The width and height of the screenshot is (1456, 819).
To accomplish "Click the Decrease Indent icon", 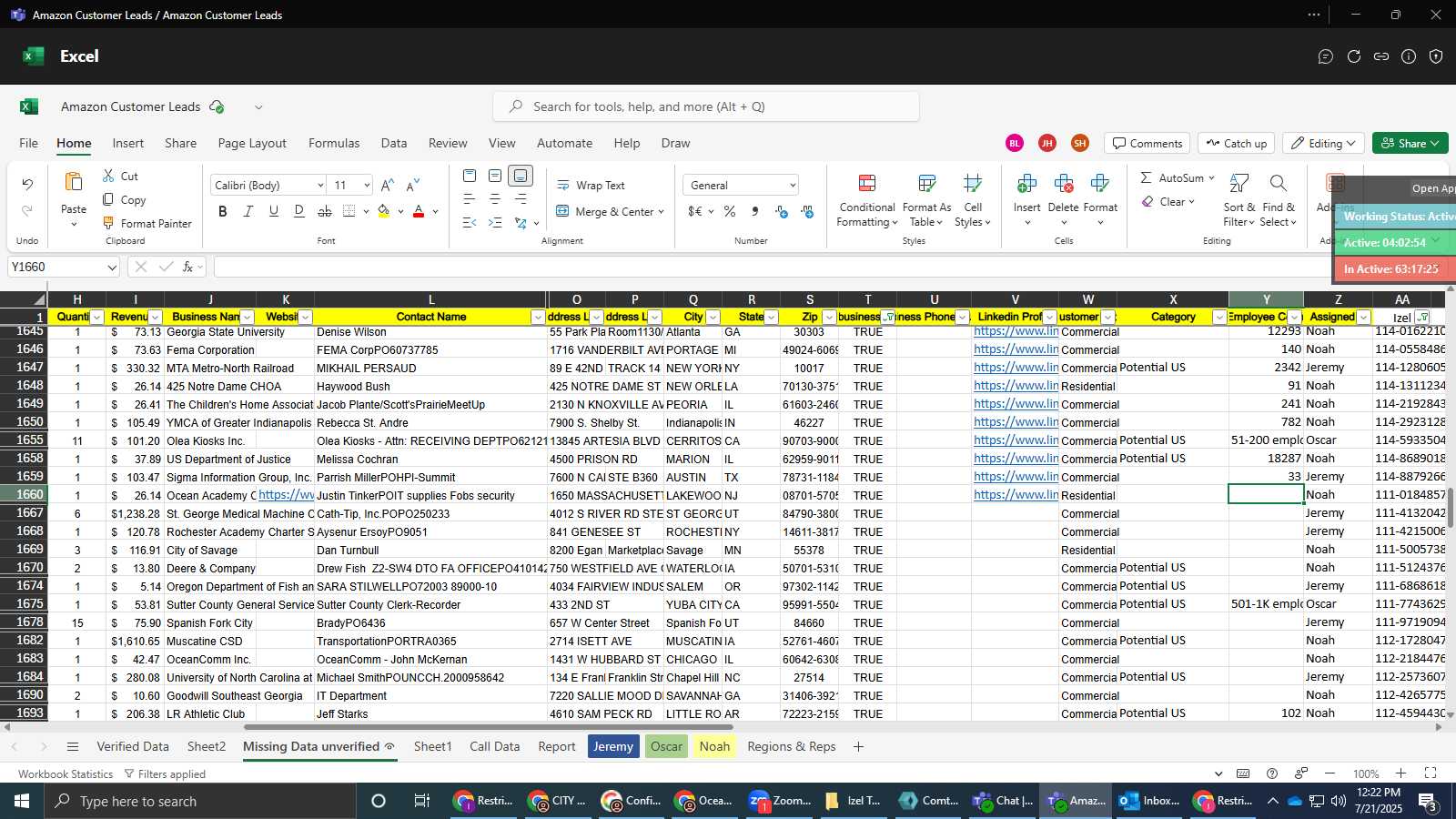I will point(470,223).
